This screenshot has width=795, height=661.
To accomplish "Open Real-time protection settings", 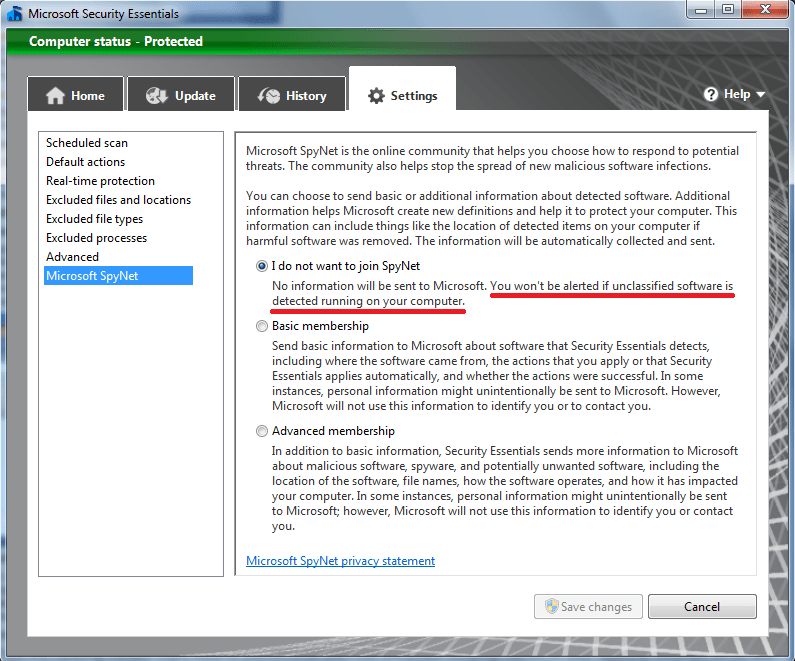I will tap(100, 181).
